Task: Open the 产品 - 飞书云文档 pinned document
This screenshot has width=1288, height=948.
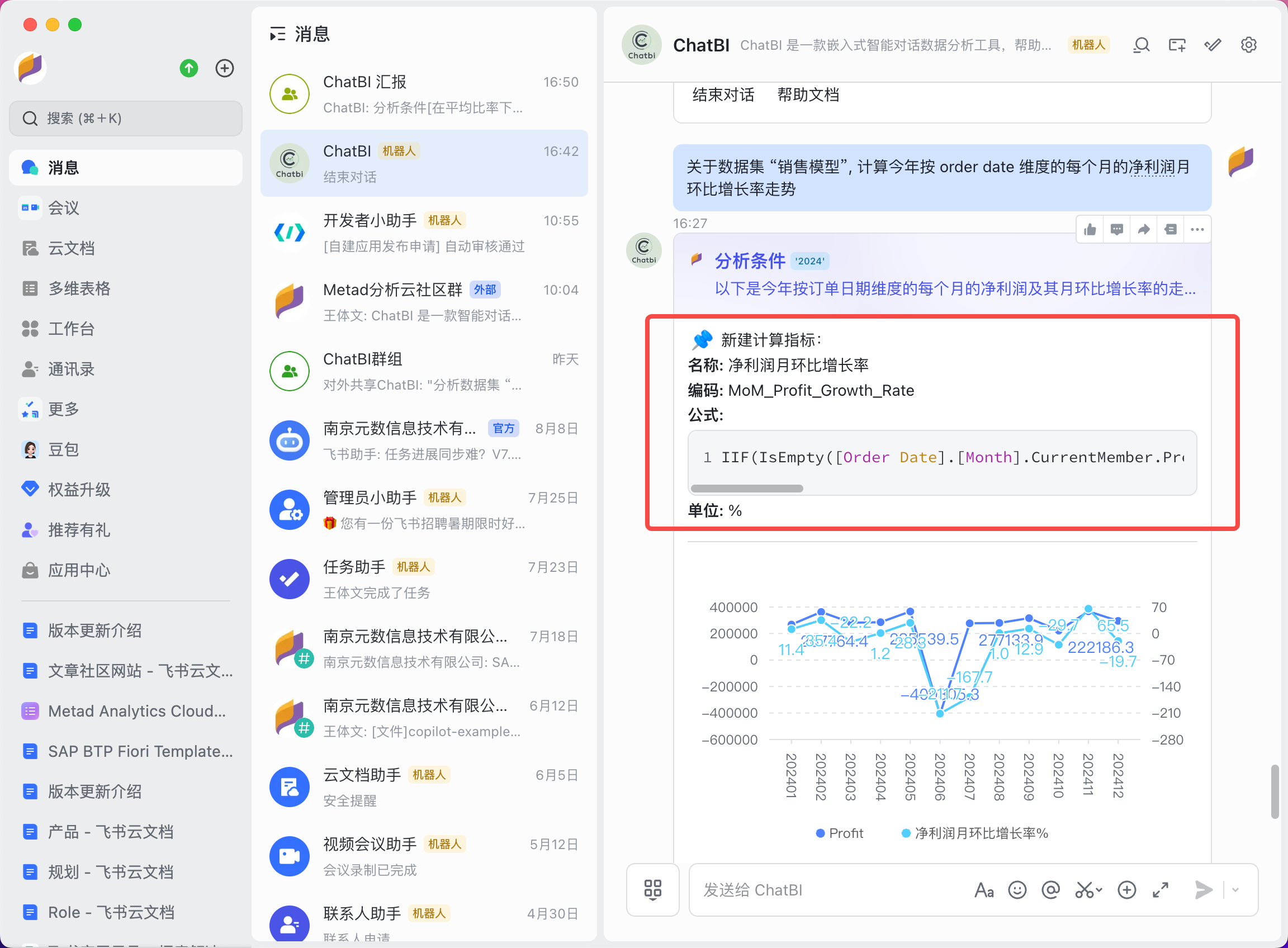Action: (126, 832)
